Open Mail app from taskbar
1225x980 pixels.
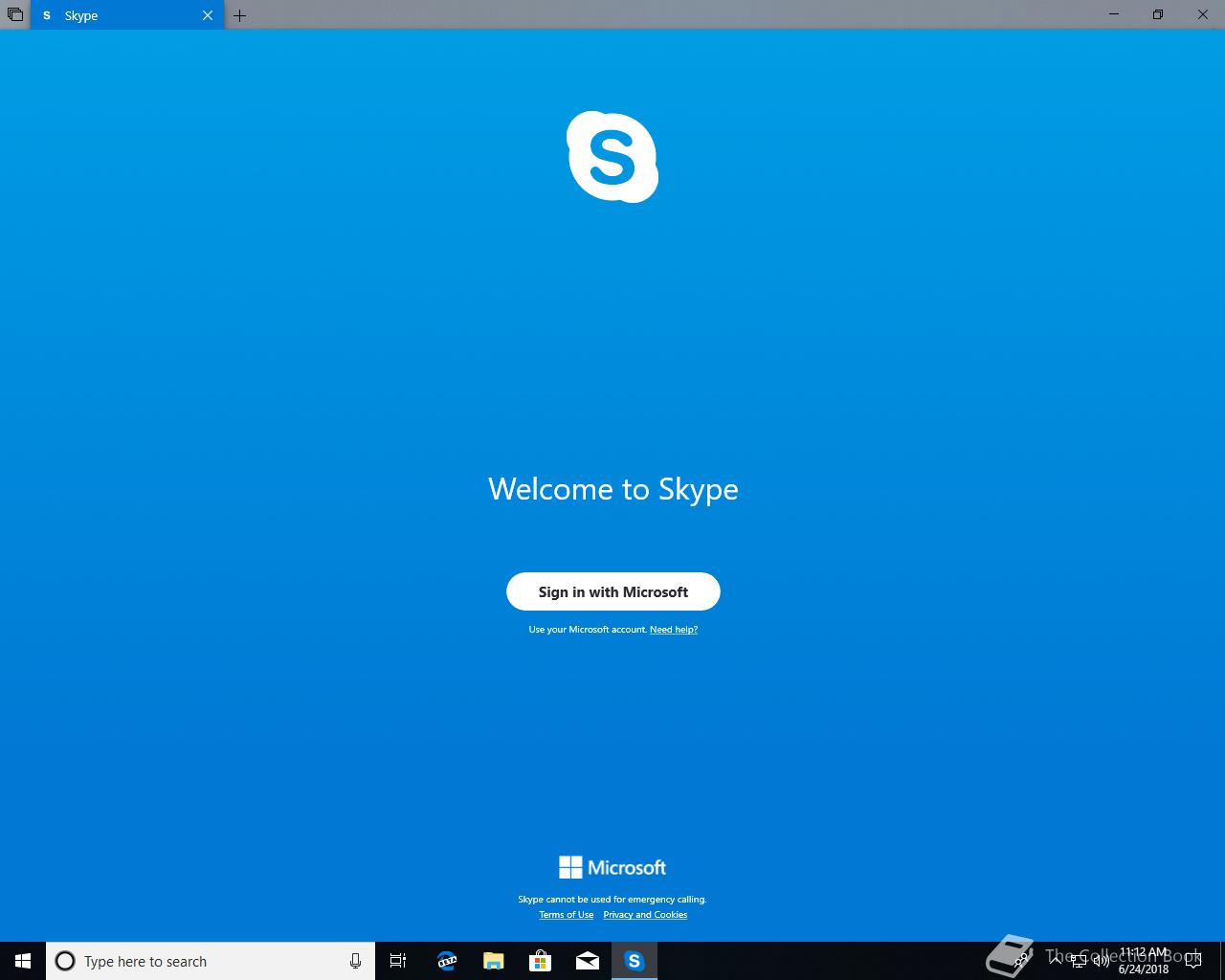pos(588,961)
